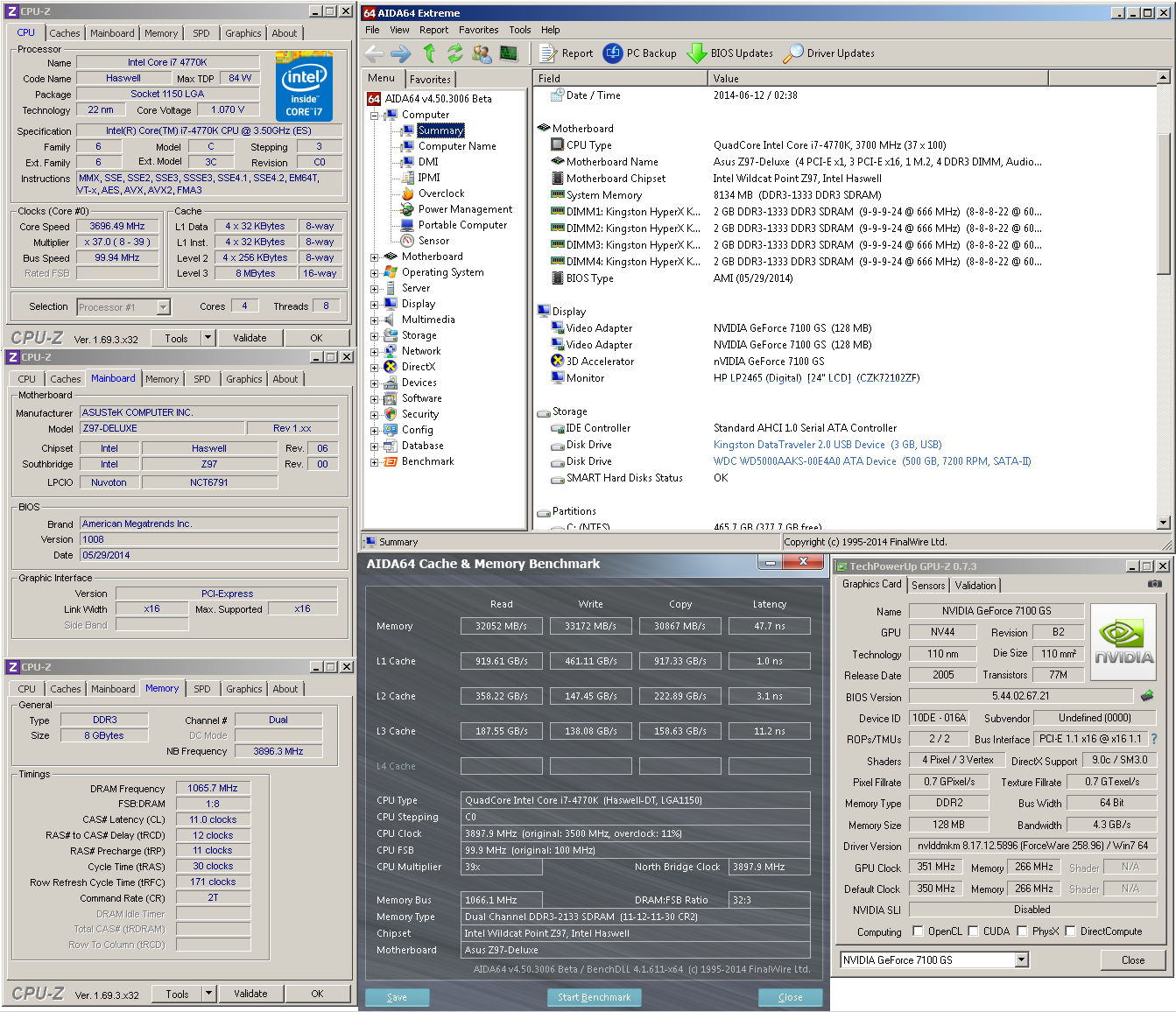1176x1012 pixels.
Task: Expand the Network node in AIDA64 tree
Action: click(x=374, y=352)
